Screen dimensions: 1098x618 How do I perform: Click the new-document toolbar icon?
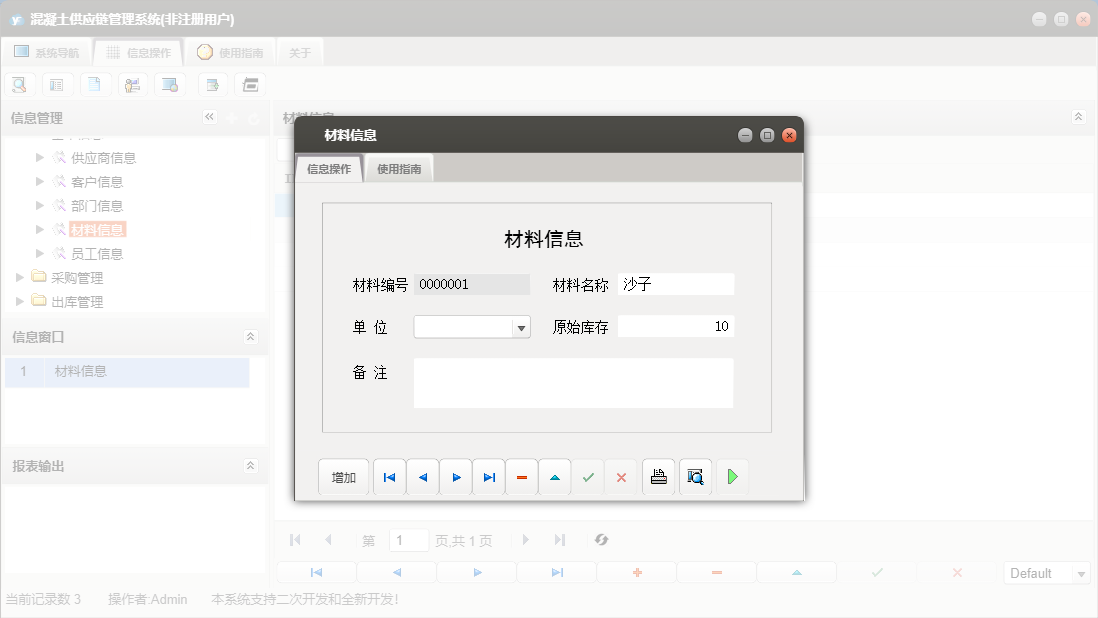(212, 84)
